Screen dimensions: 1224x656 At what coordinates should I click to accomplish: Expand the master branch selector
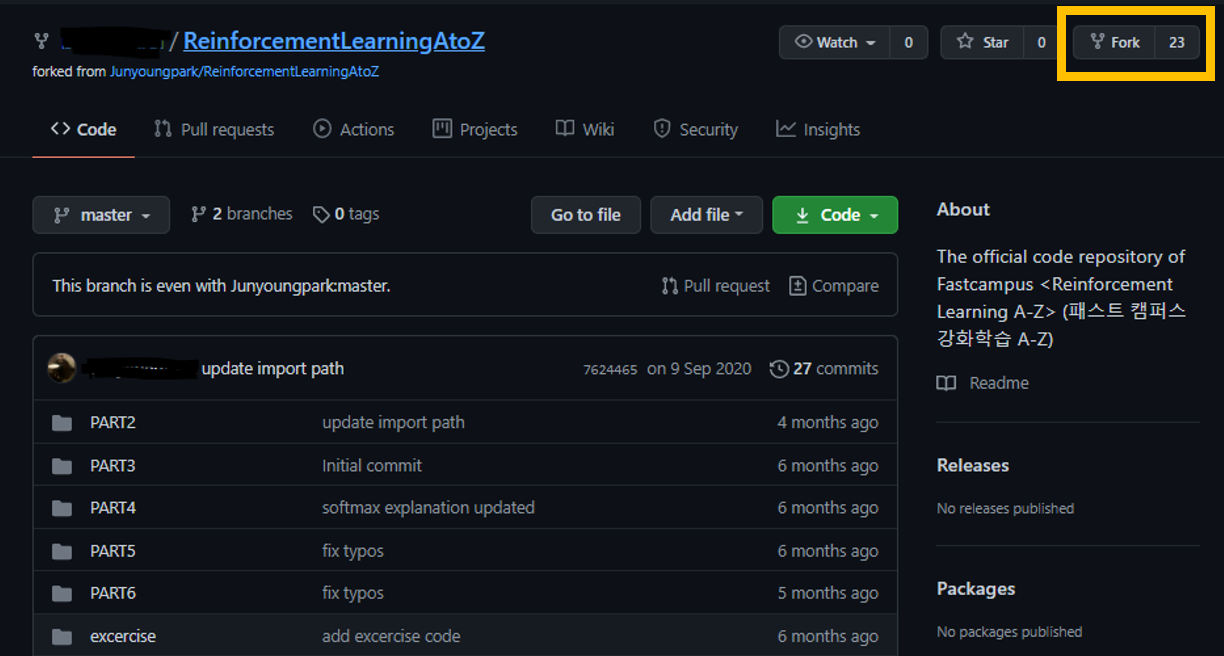[101, 215]
